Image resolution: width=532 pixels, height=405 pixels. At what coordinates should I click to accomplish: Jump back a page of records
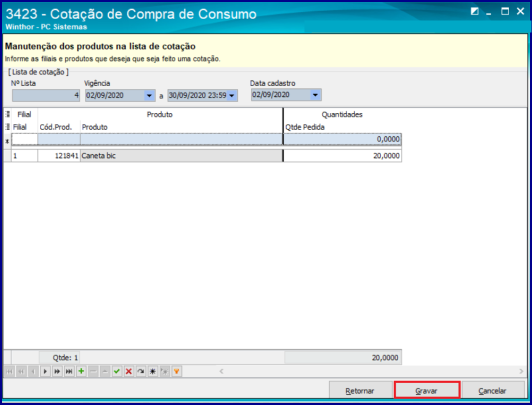coord(21,371)
